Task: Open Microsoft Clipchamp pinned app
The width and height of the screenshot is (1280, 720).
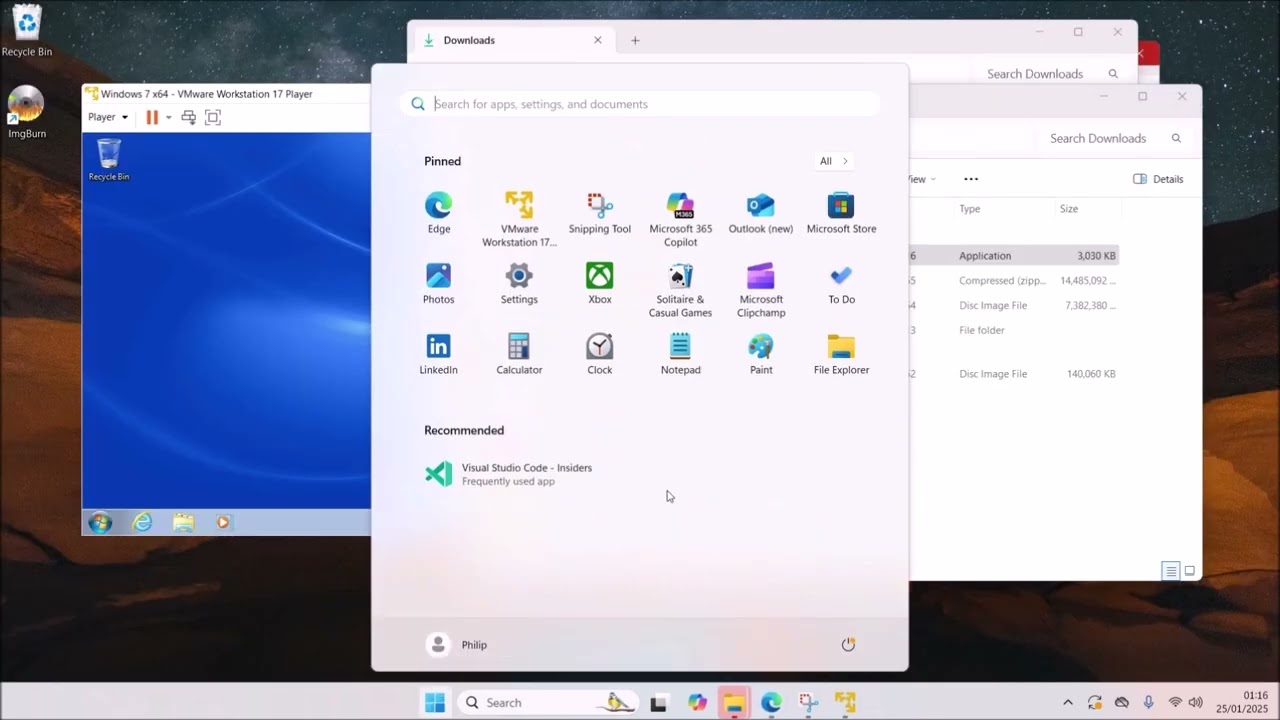Action: click(x=761, y=290)
